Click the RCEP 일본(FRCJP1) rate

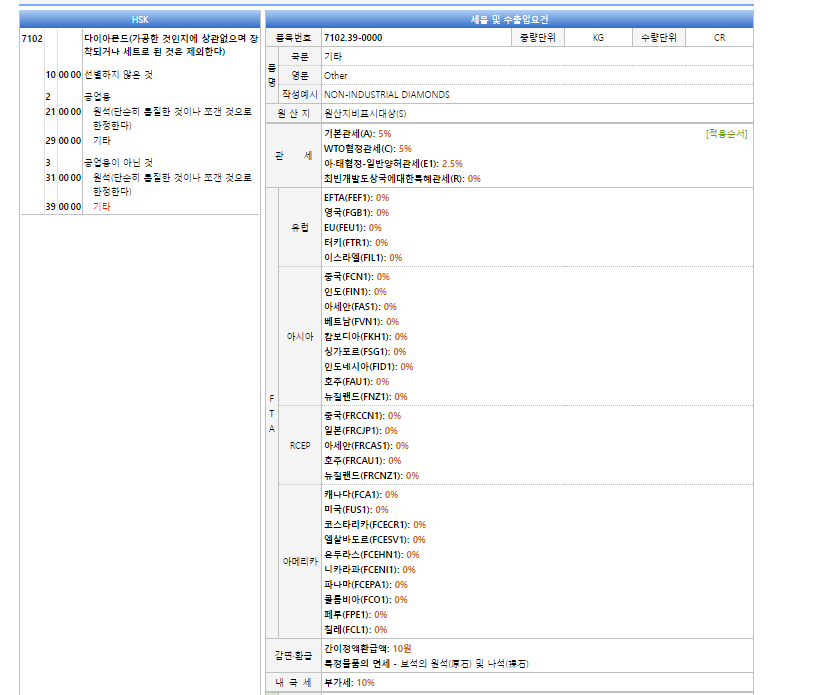point(360,431)
